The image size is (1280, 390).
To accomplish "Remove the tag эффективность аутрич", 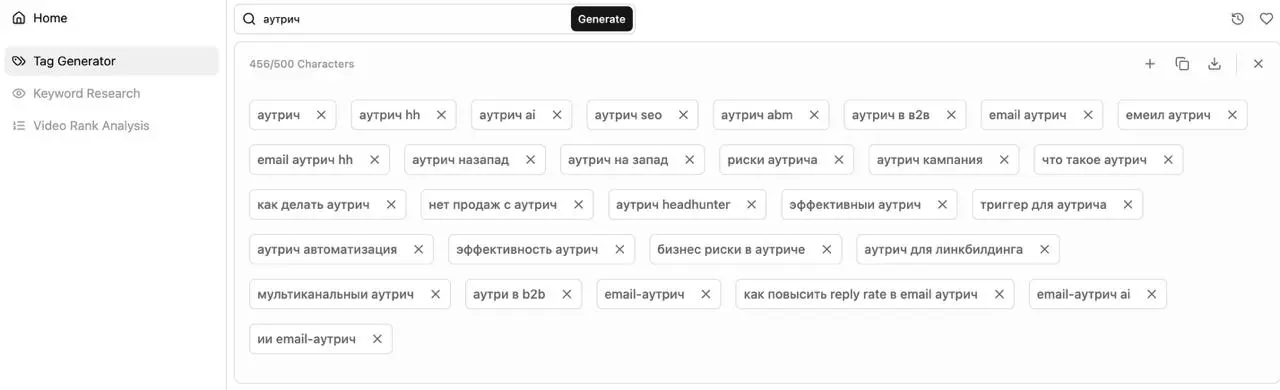I will 619,249.
